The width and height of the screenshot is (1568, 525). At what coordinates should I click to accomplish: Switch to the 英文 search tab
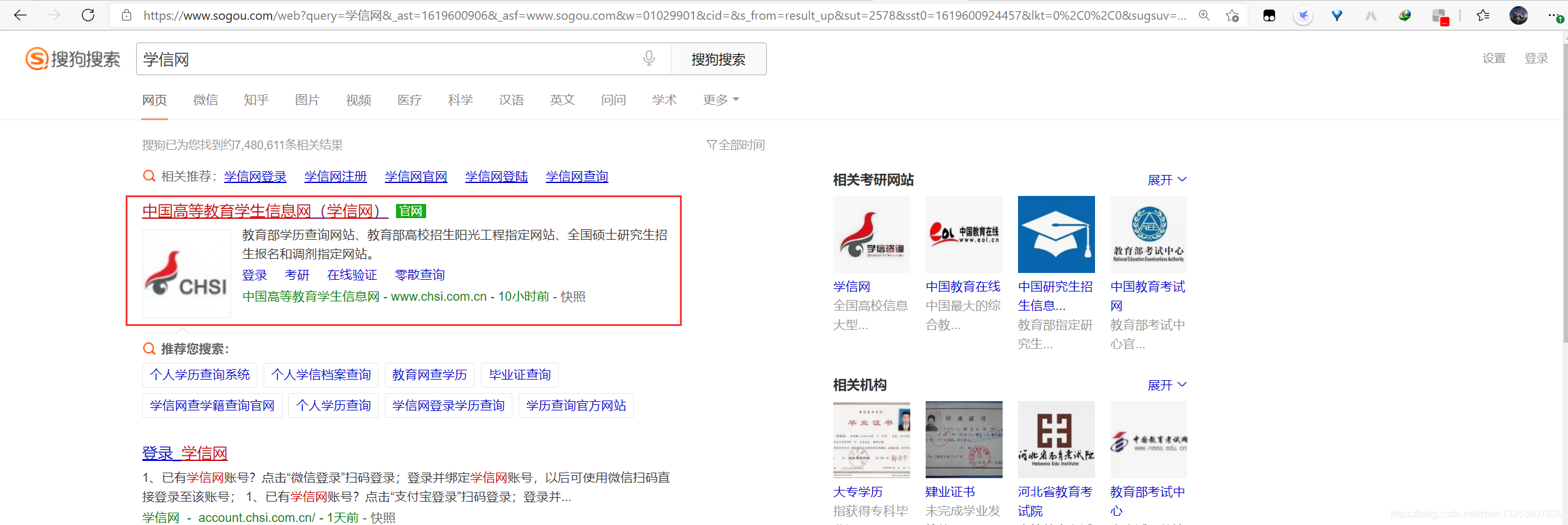click(562, 100)
